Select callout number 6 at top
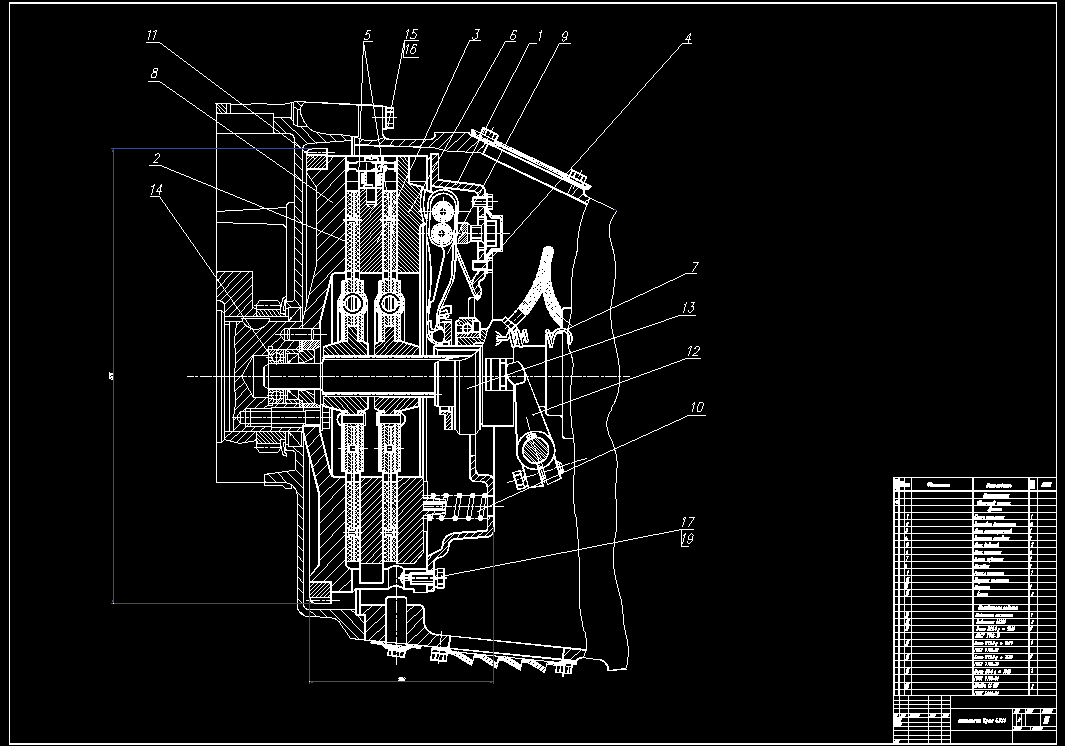The image size is (1065, 746). (513, 35)
